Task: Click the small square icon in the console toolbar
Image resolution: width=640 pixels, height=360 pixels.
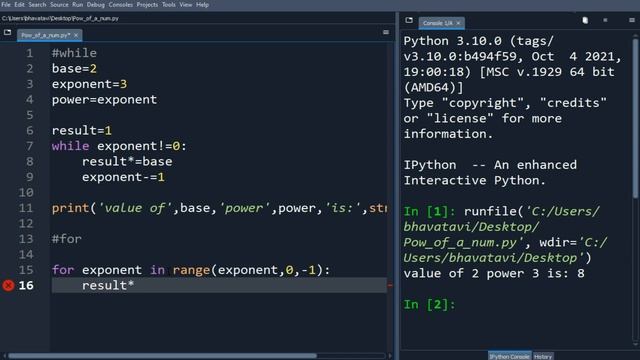Action: [605, 20]
